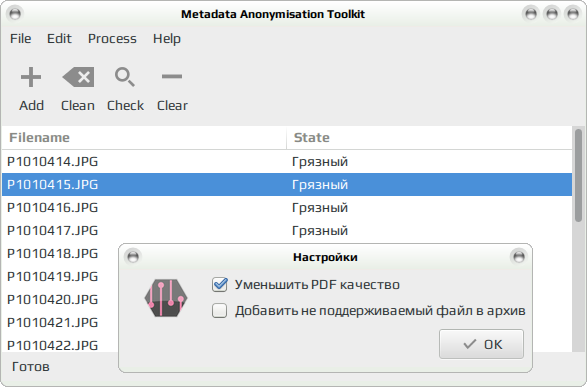
Task: Close the Настройки dialog with its right title button
Action: click(x=518, y=257)
